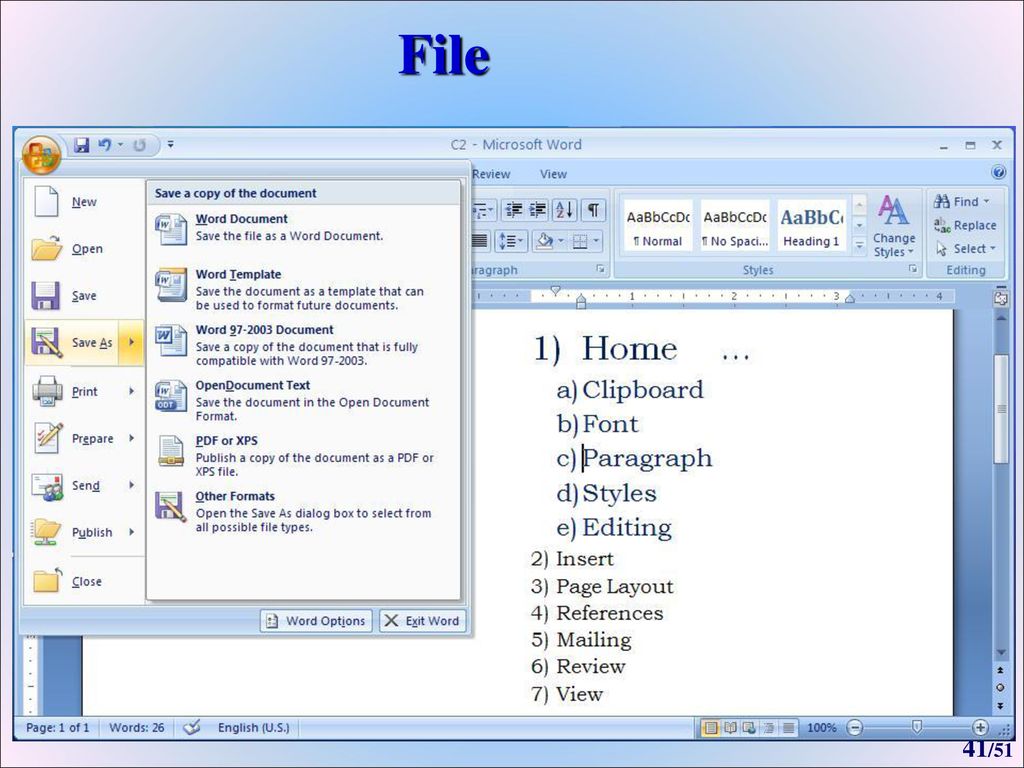
Task: Click Page 1 of 1 status
Action: 57,728
